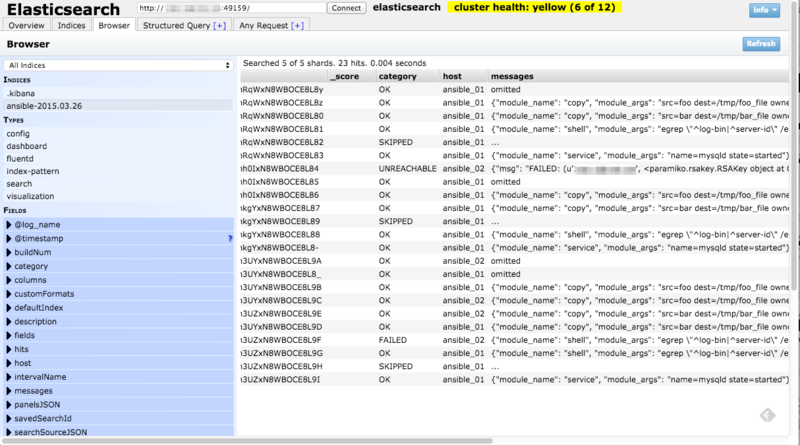Expand the messages field
This screenshot has width=800, height=445.
[x=118, y=390]
